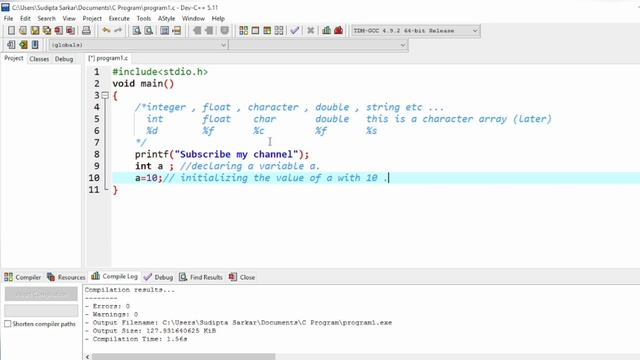Click the 'Output Filename' log line

[238, 322]
